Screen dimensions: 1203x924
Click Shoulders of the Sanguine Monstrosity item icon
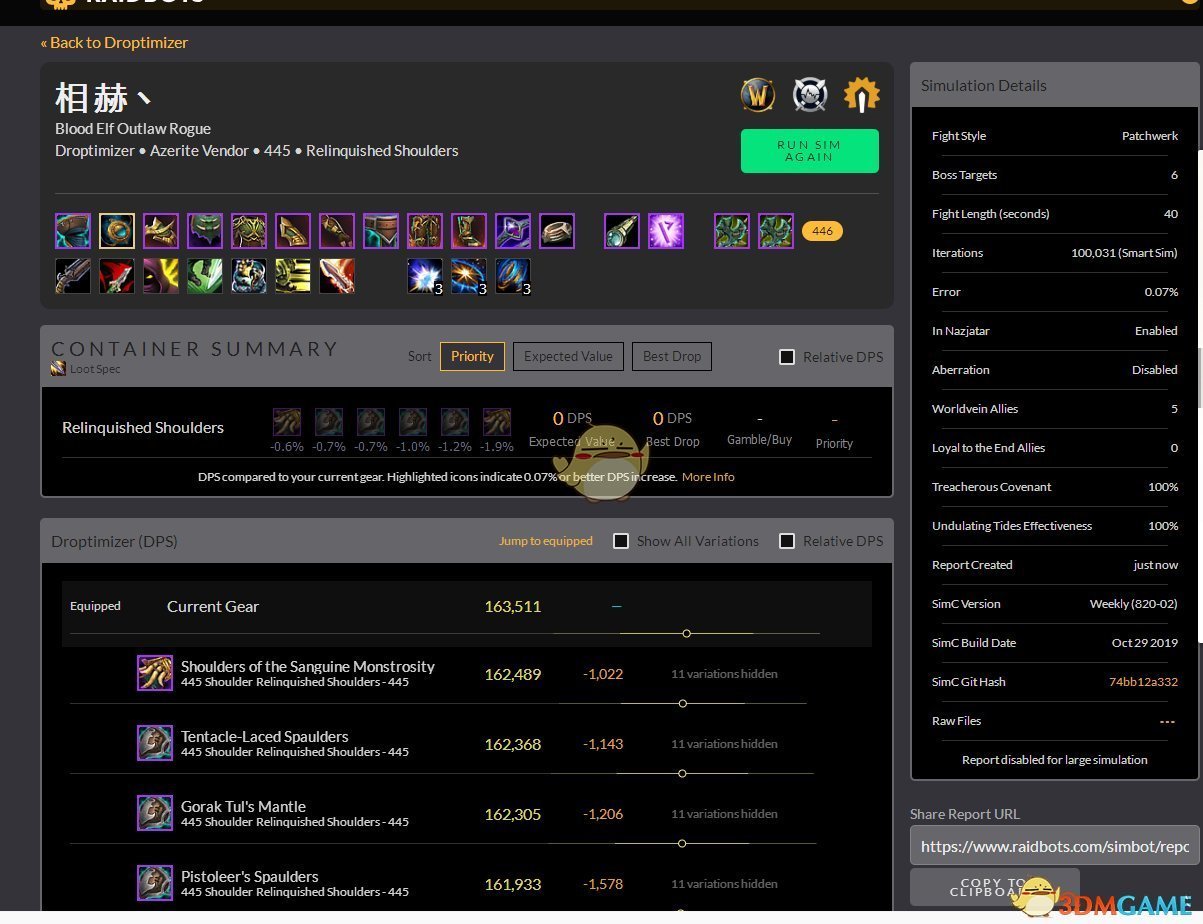(155, 673)
